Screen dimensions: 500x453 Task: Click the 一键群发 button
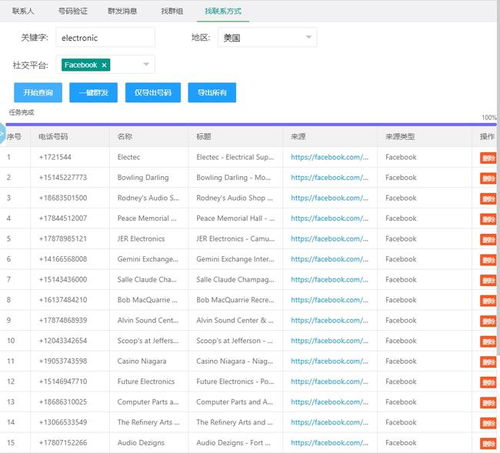[93, 92]
